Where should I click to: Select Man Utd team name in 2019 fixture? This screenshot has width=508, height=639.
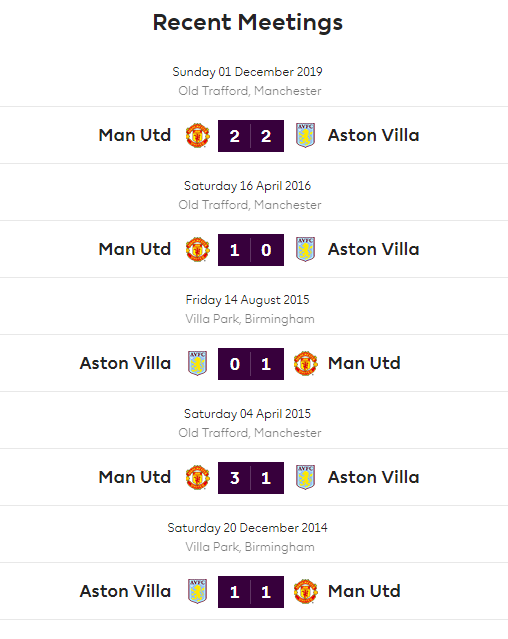click(x=134, y=135)
